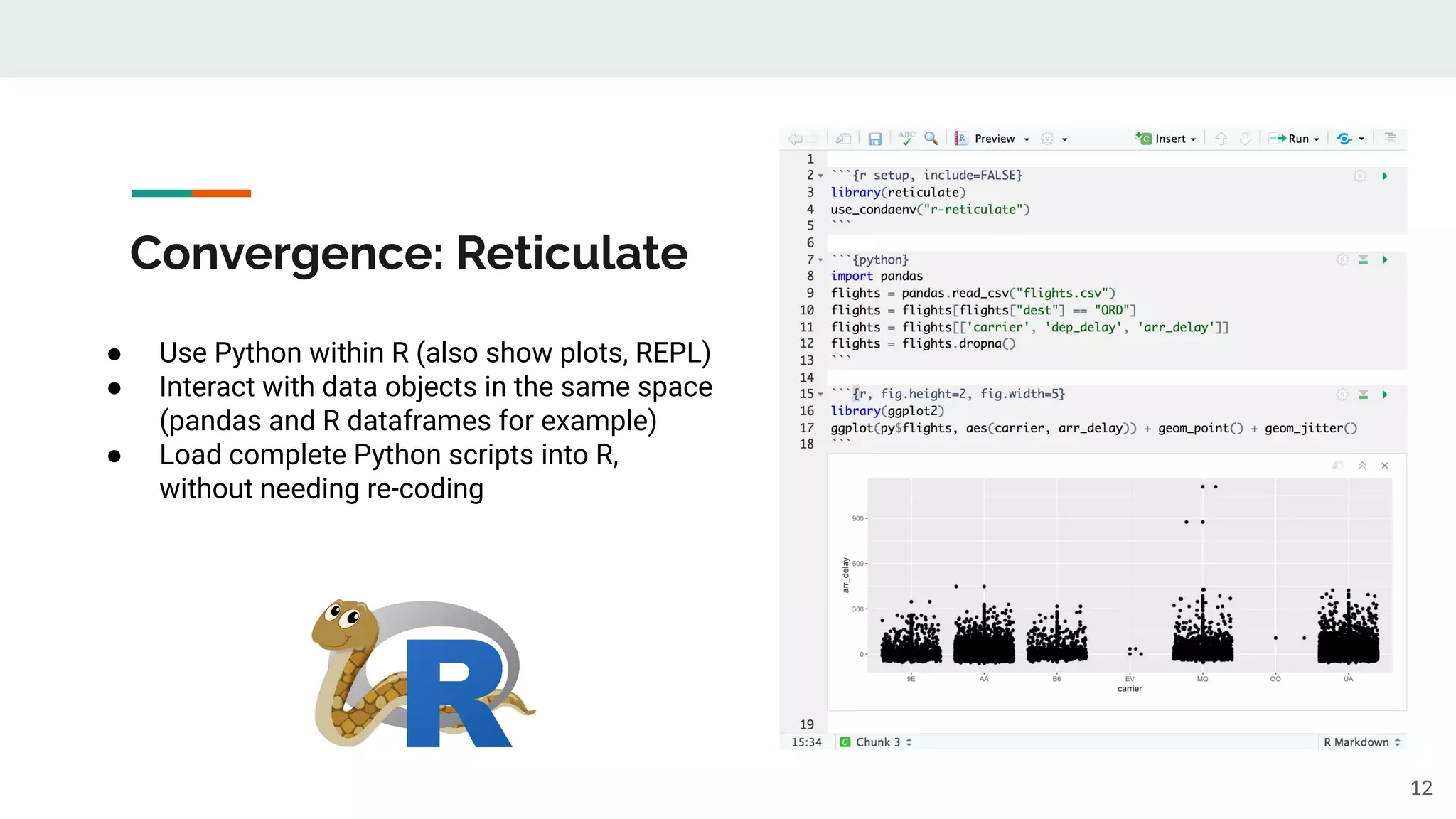This screenshot has height=819, width=1456.
Task: Save the current document floppy icon
Action: (x=875, y=139)
